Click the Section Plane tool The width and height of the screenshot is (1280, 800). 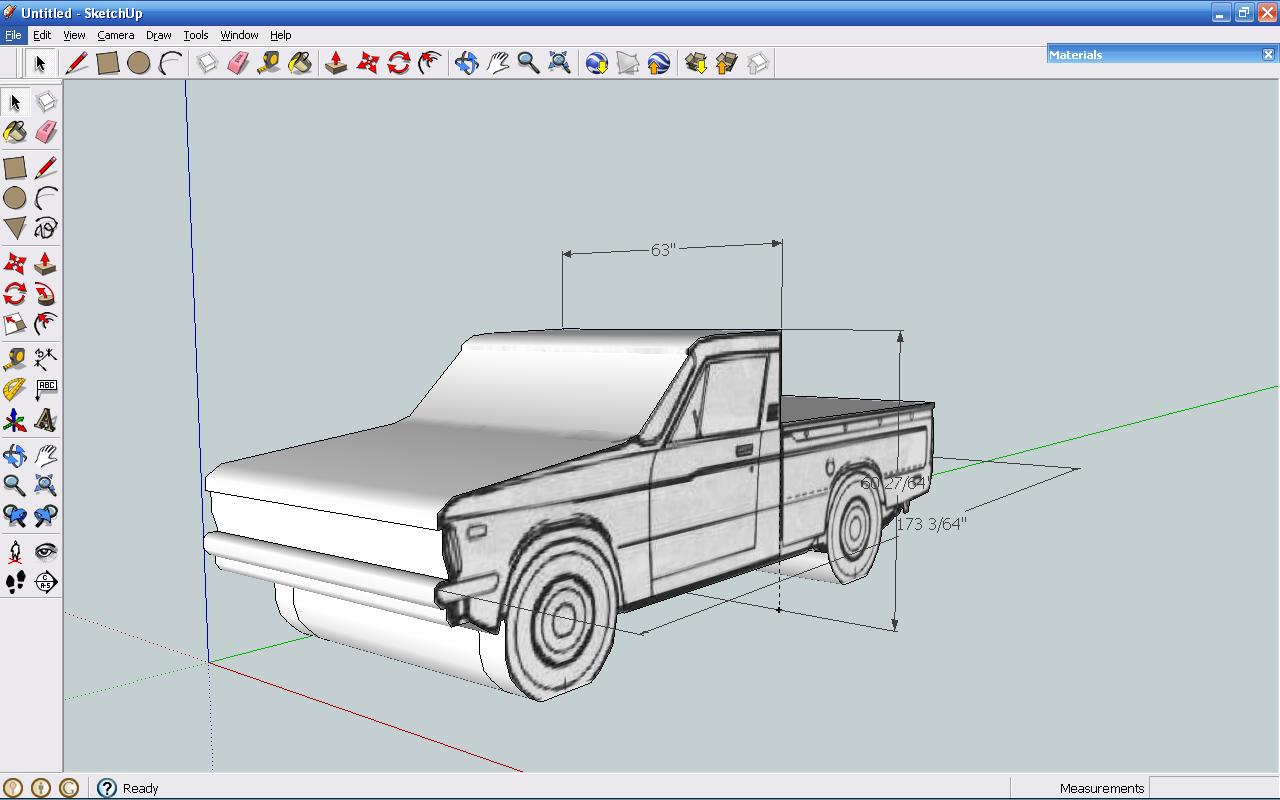tap(46, 582)
